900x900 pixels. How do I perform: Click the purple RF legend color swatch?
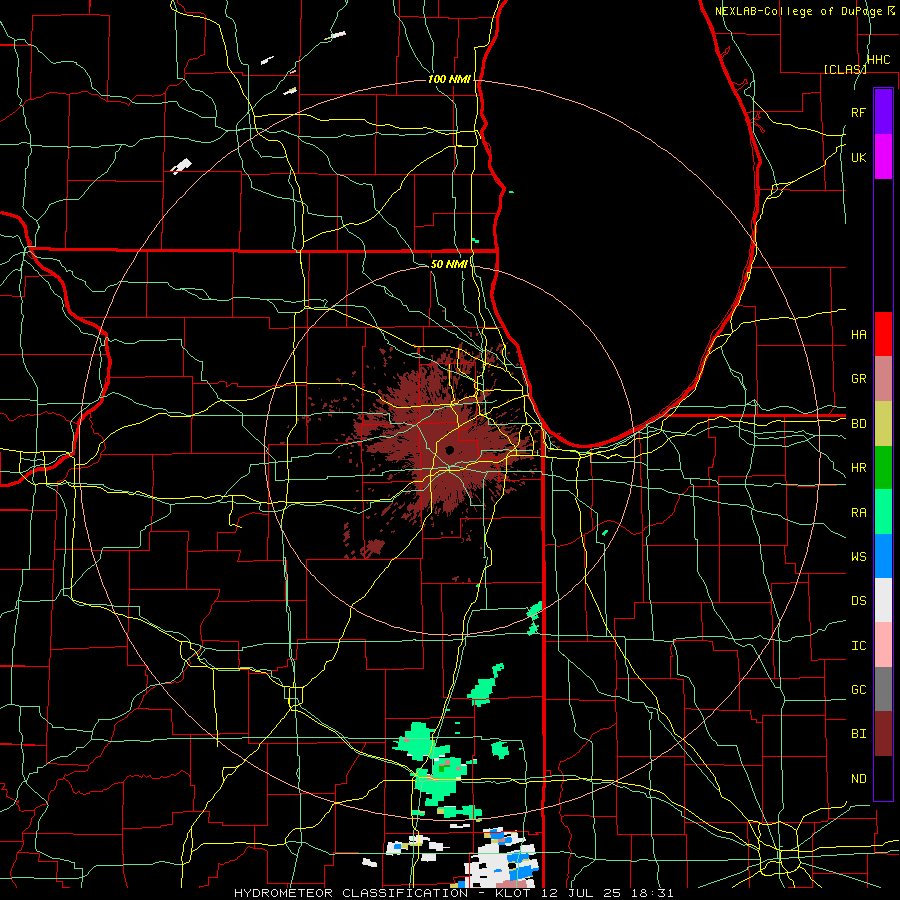click(x=883, y=112)
